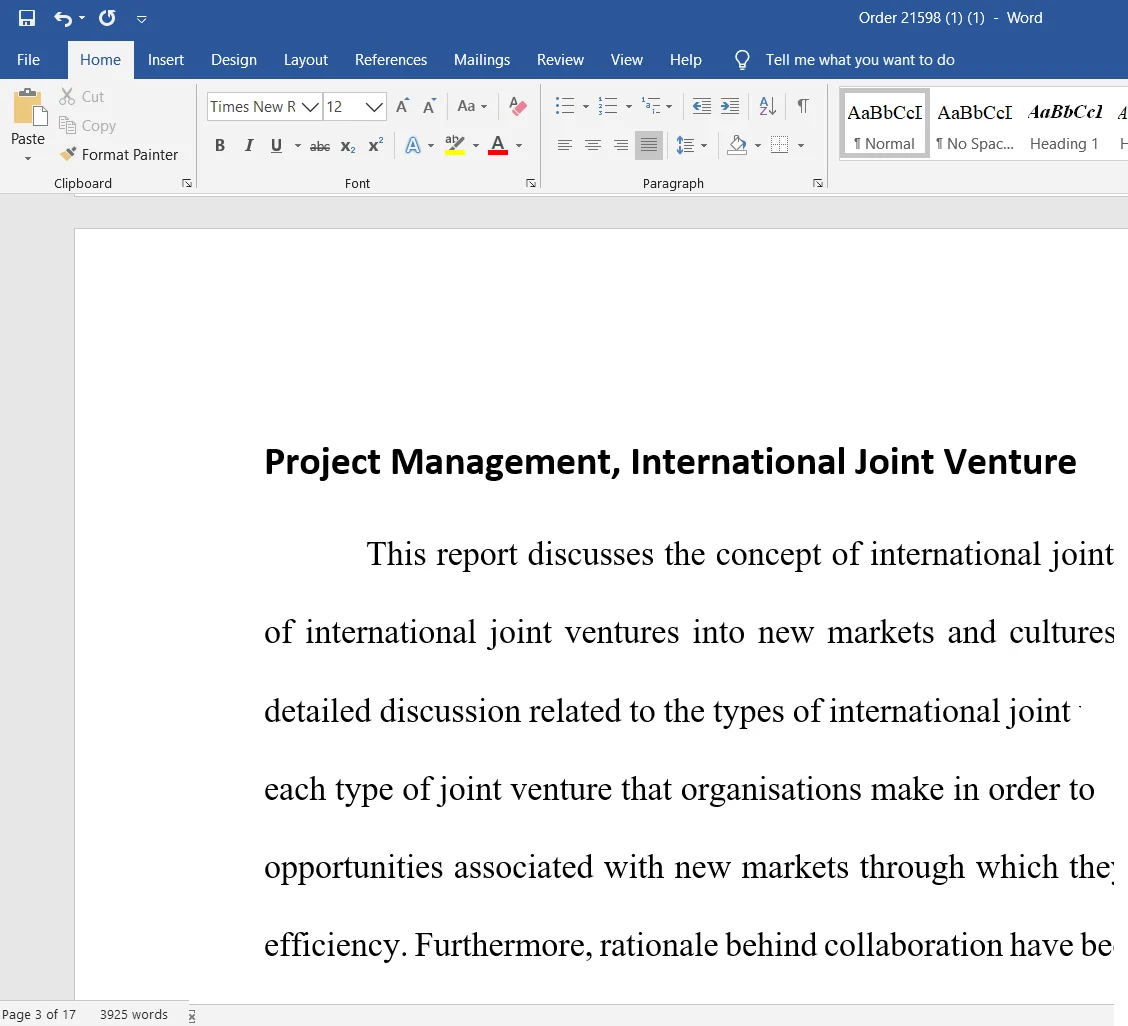This screenshot has height=1026, width=1128.
Task: Open the Borders button
Action: [780, 145]
